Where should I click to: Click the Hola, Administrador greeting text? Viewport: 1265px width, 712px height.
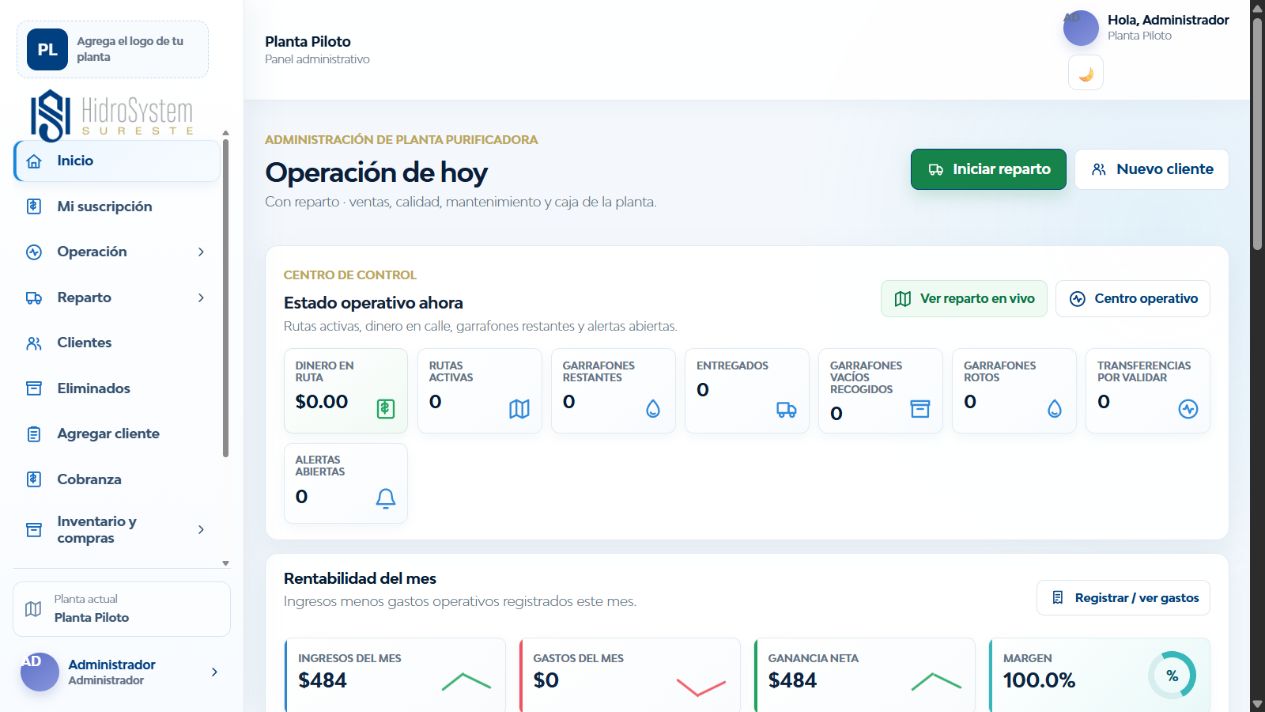[x=1168, y=20]
